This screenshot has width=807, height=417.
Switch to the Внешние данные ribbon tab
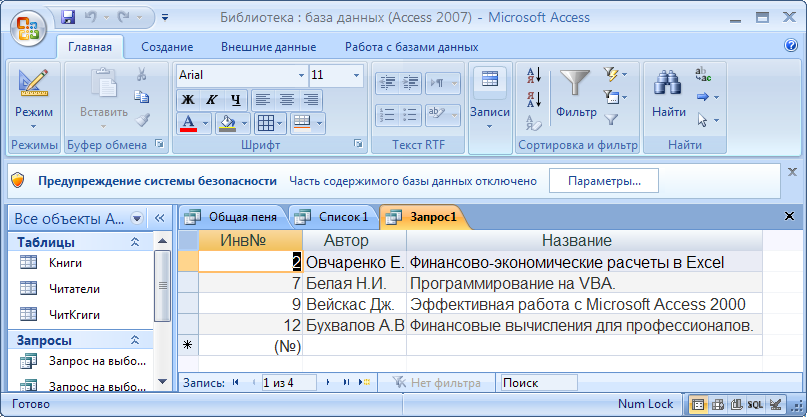coord(268,47)
